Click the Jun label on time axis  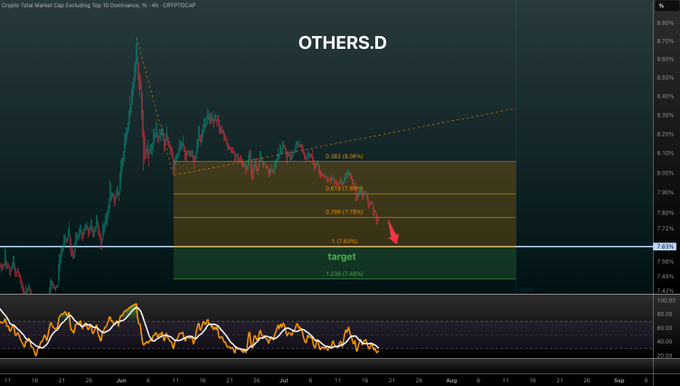[x=121, y=380]
